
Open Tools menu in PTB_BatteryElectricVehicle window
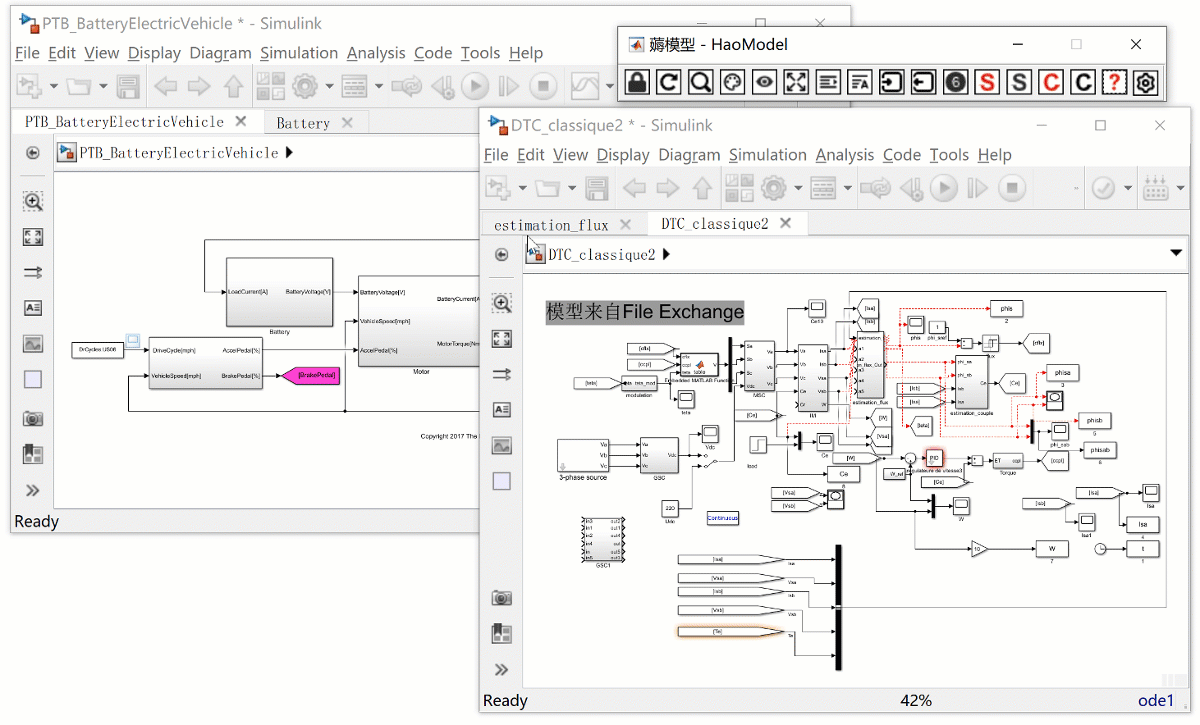coord(480,53)
